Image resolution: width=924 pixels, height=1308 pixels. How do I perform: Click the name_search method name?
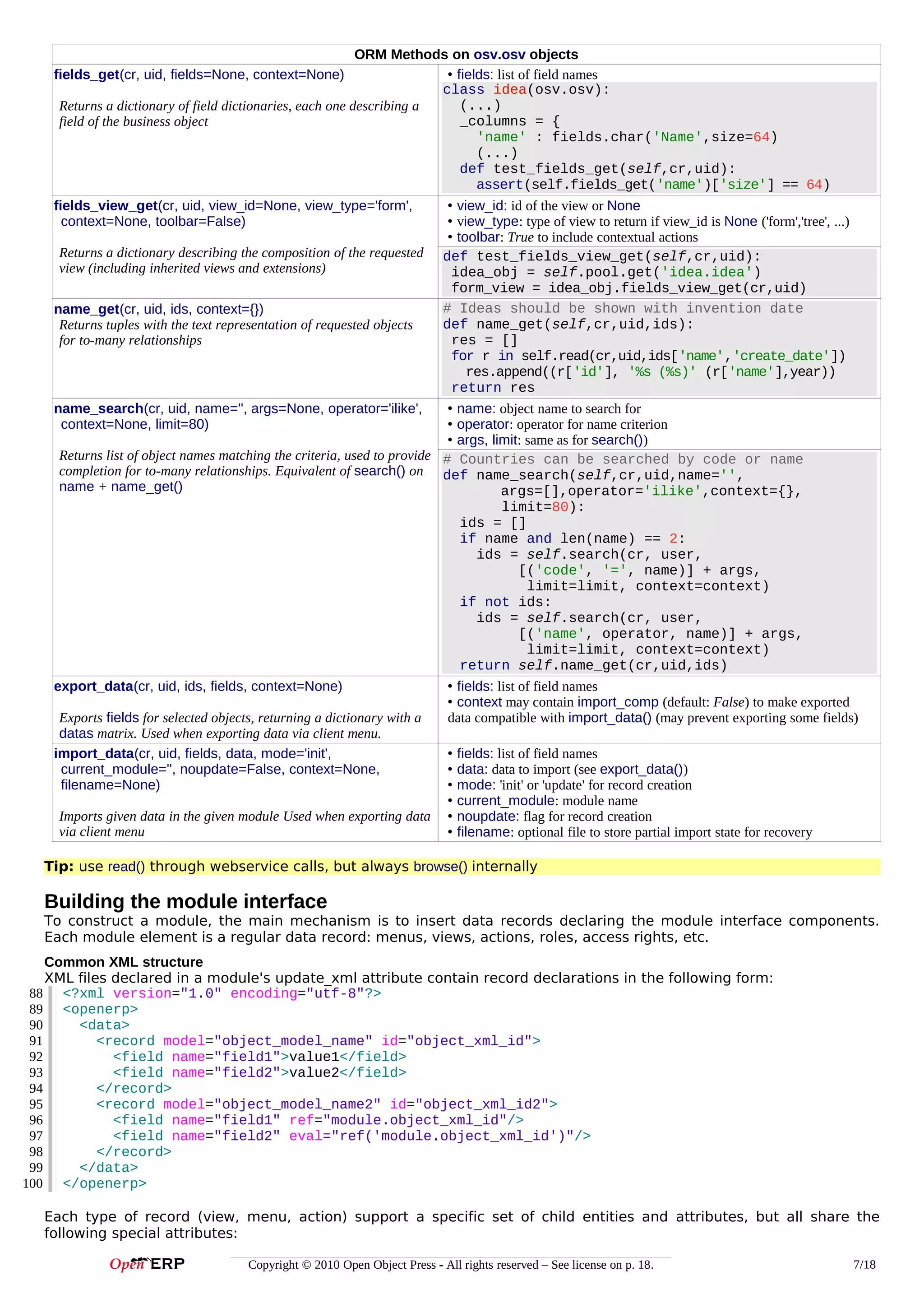[x=98, y=408]
